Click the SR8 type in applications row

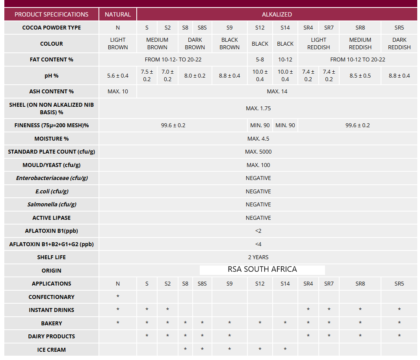(x=360, y=284)
